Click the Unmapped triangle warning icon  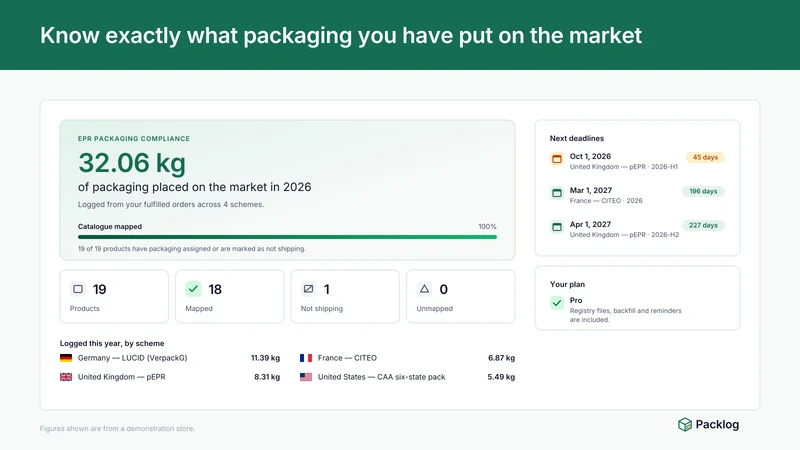(424, 289)
